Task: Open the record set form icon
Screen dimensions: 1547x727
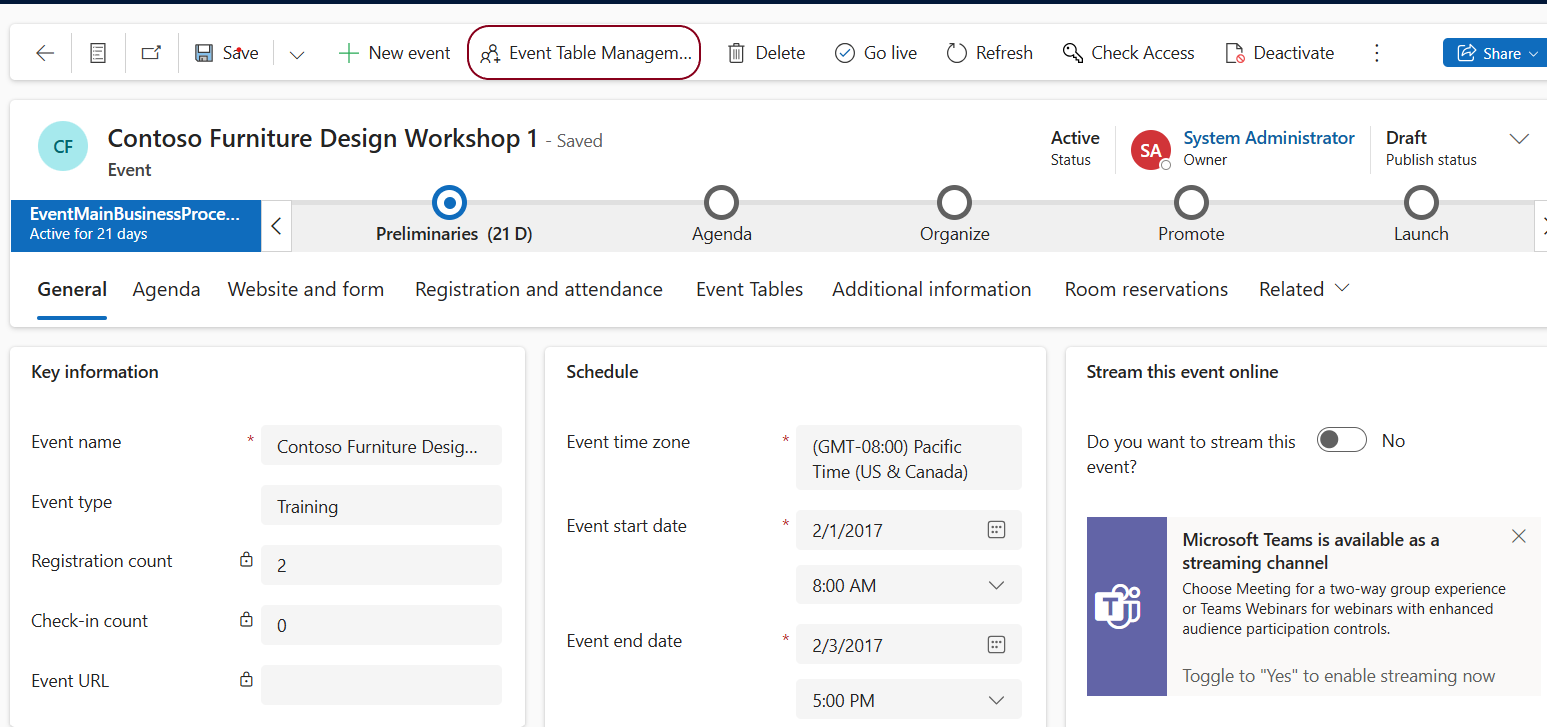Action: tap(98, 53)
